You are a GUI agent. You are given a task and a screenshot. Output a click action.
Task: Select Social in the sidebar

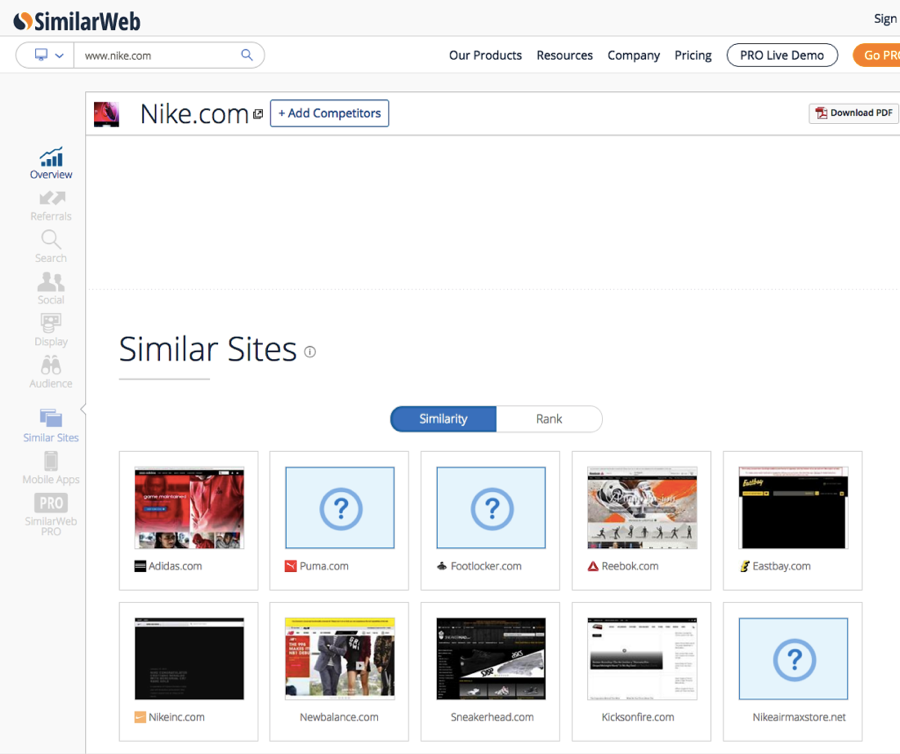(51, 289)
